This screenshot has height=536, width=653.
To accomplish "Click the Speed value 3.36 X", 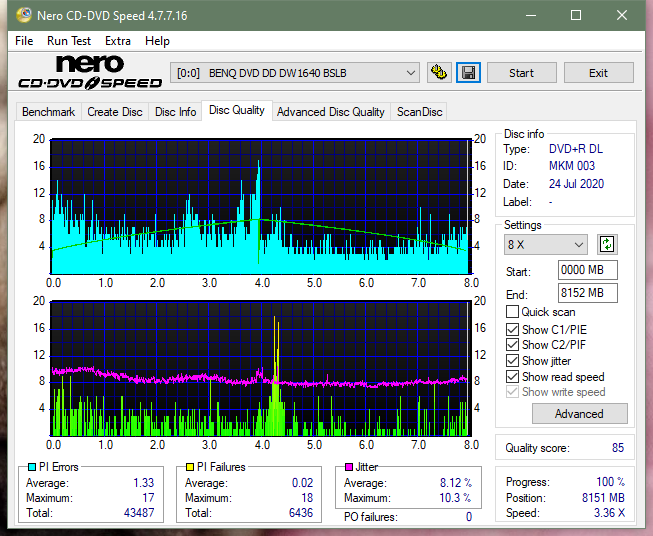I will (x=609, y=513).
